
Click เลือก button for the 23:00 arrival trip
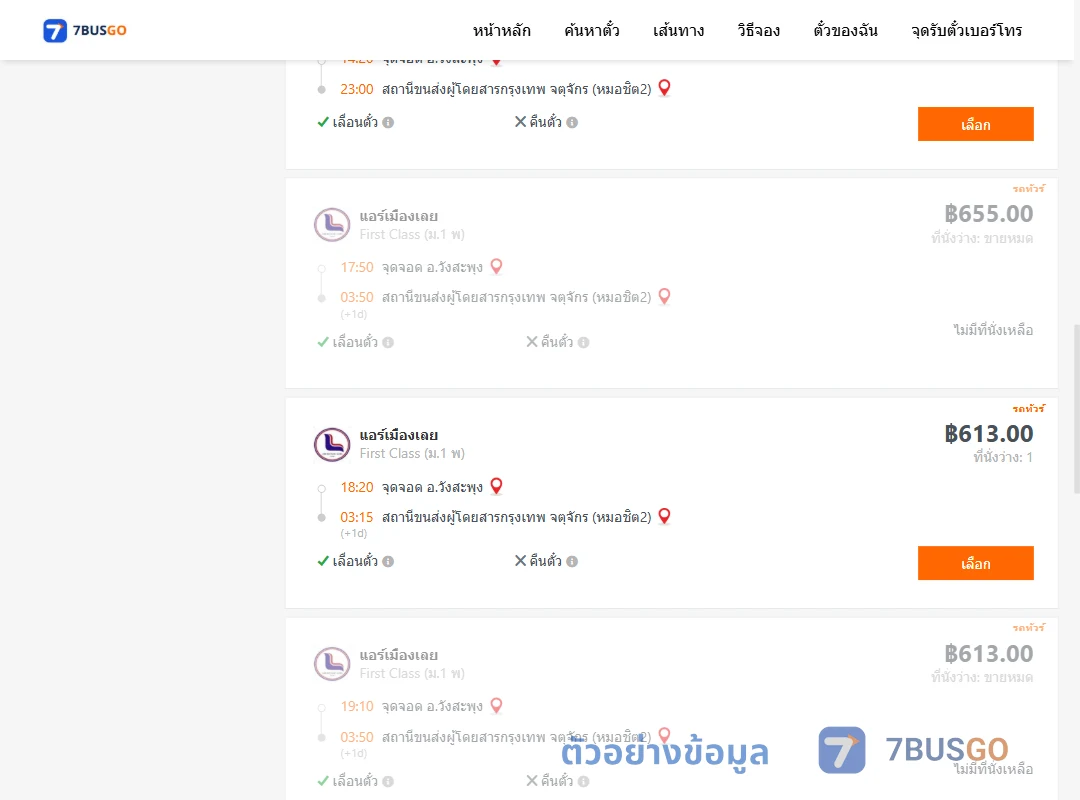975,124
